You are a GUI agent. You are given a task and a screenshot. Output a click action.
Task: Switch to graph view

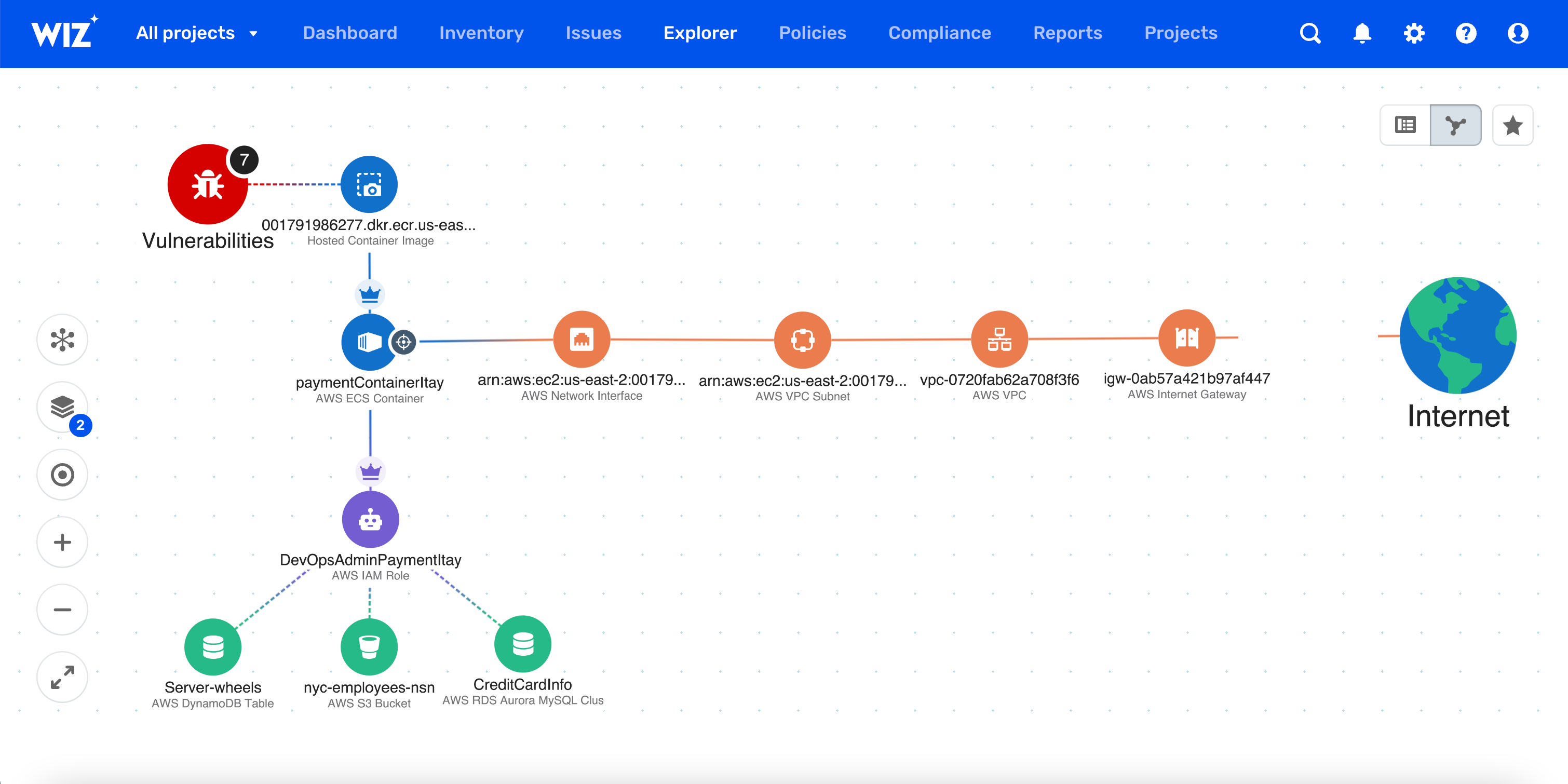(x=1455, y=126)
